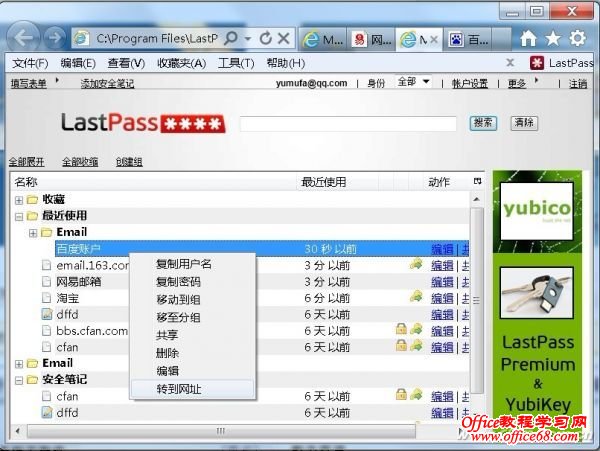Viewport: 600px width, 451px height.
Task: Open the 收藏夹(A) menu
Action: pos(181,63)
